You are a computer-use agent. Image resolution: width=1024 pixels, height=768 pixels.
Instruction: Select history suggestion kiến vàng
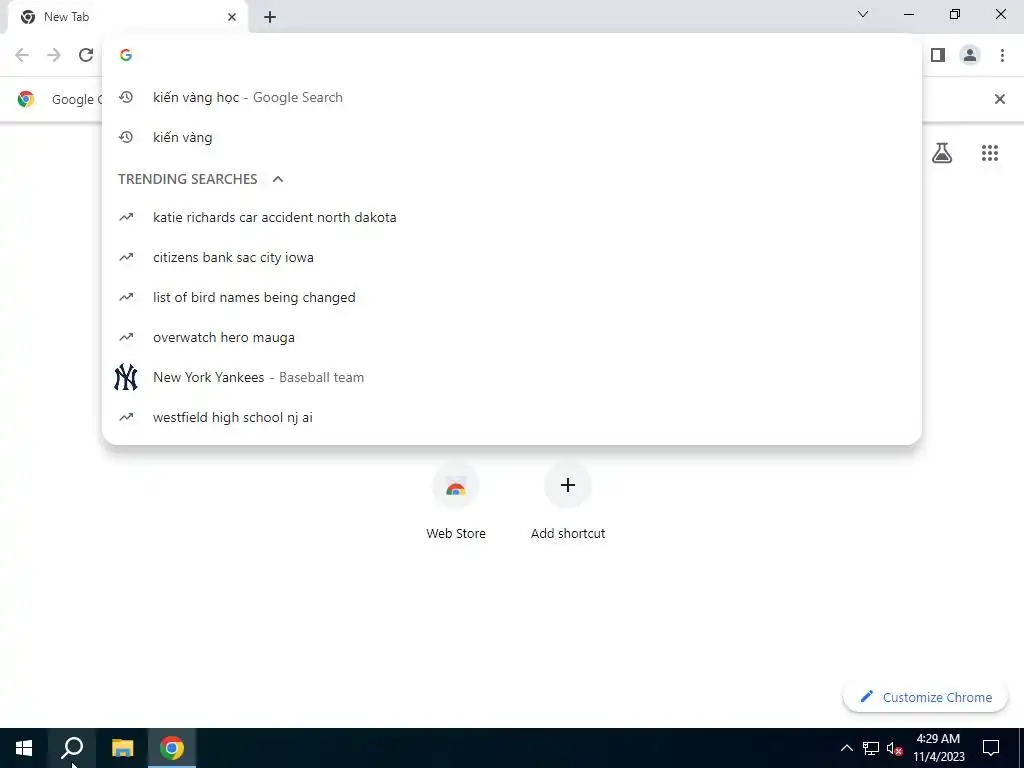(511, 137)
